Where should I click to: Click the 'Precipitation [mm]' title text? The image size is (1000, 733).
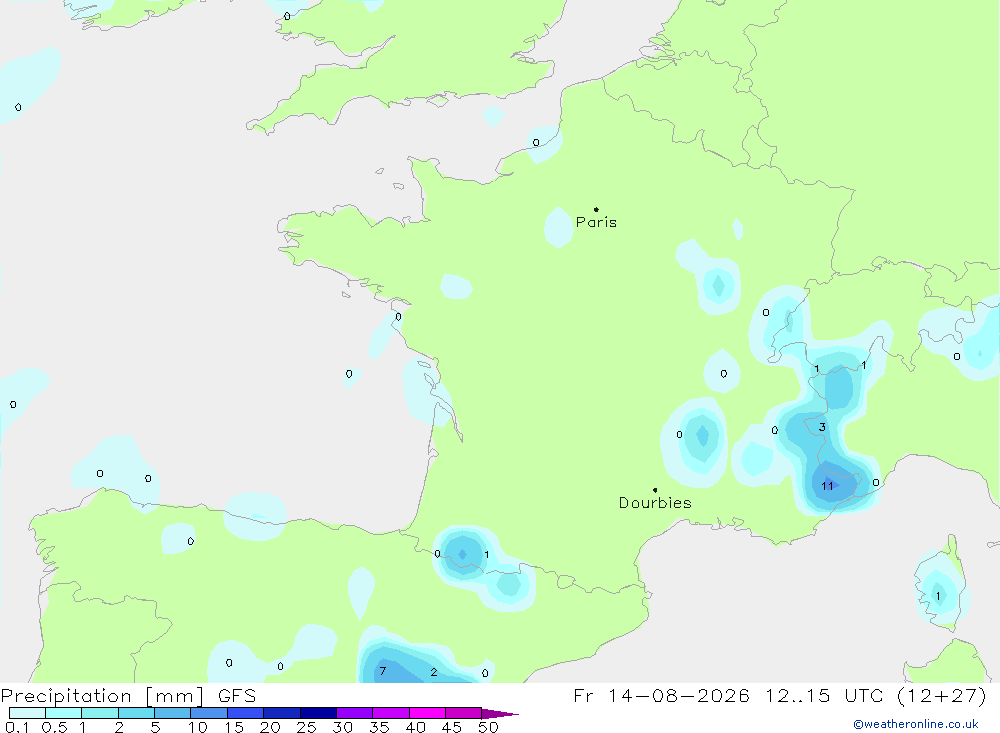tap(103, 696)
